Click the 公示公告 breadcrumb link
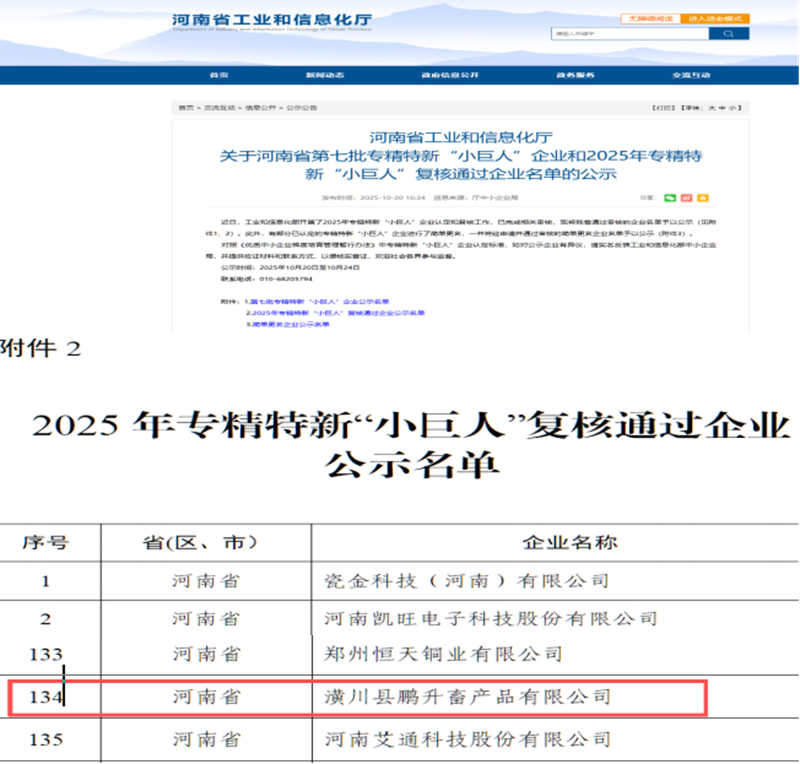Image resolution: width=800 pixels, height=764 pixels. pos(301,106)
